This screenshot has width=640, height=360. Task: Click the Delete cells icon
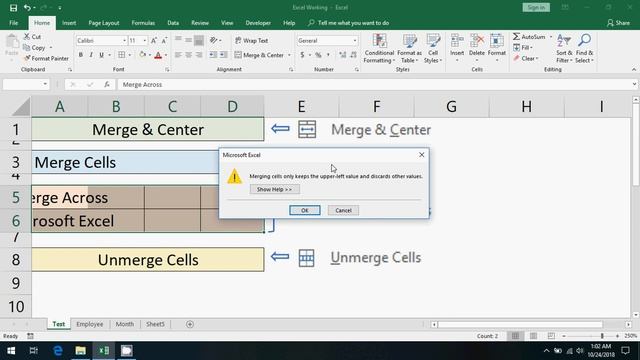pyautogui.click(x=477, y=41)
